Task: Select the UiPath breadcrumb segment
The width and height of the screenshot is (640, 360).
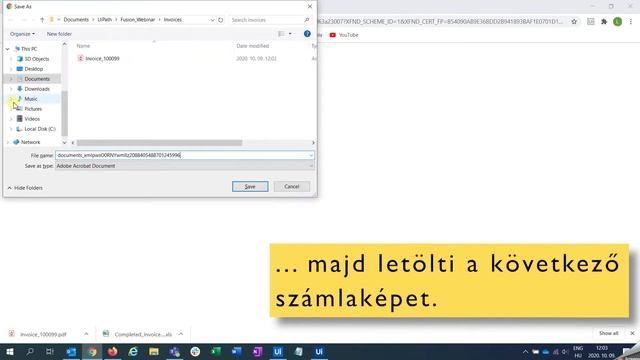Action: [104, 20]
